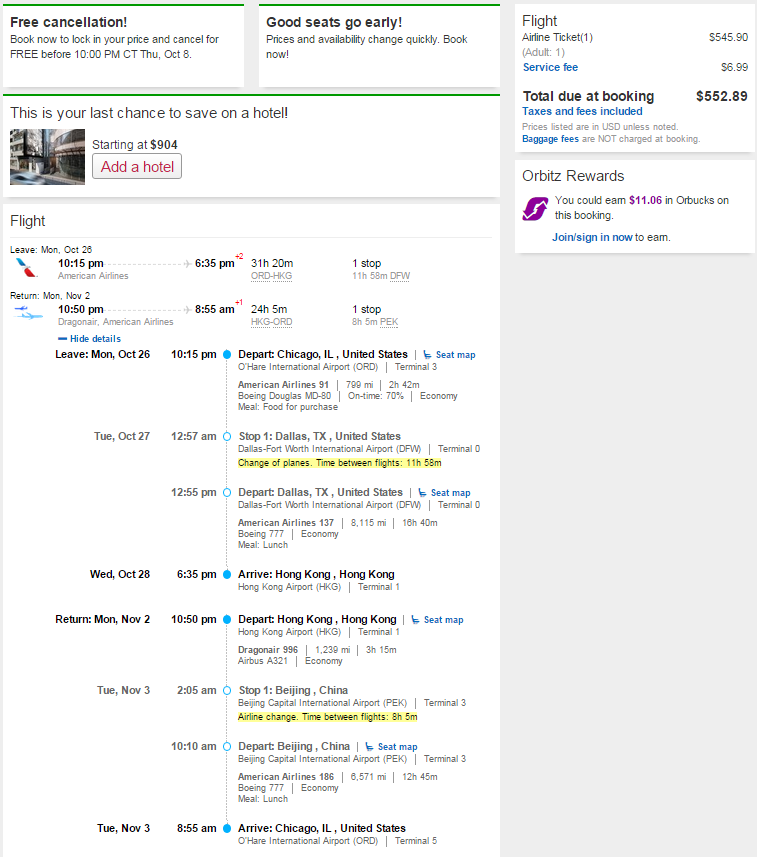Click seat icon beside Depart: Beijing
The width and height of the screenshot is (757, 857).
coord(369,747)
